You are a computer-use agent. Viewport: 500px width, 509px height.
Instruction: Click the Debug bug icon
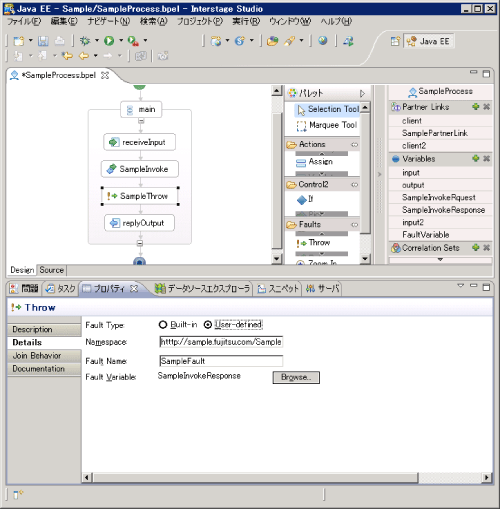(x=85, y=41)
